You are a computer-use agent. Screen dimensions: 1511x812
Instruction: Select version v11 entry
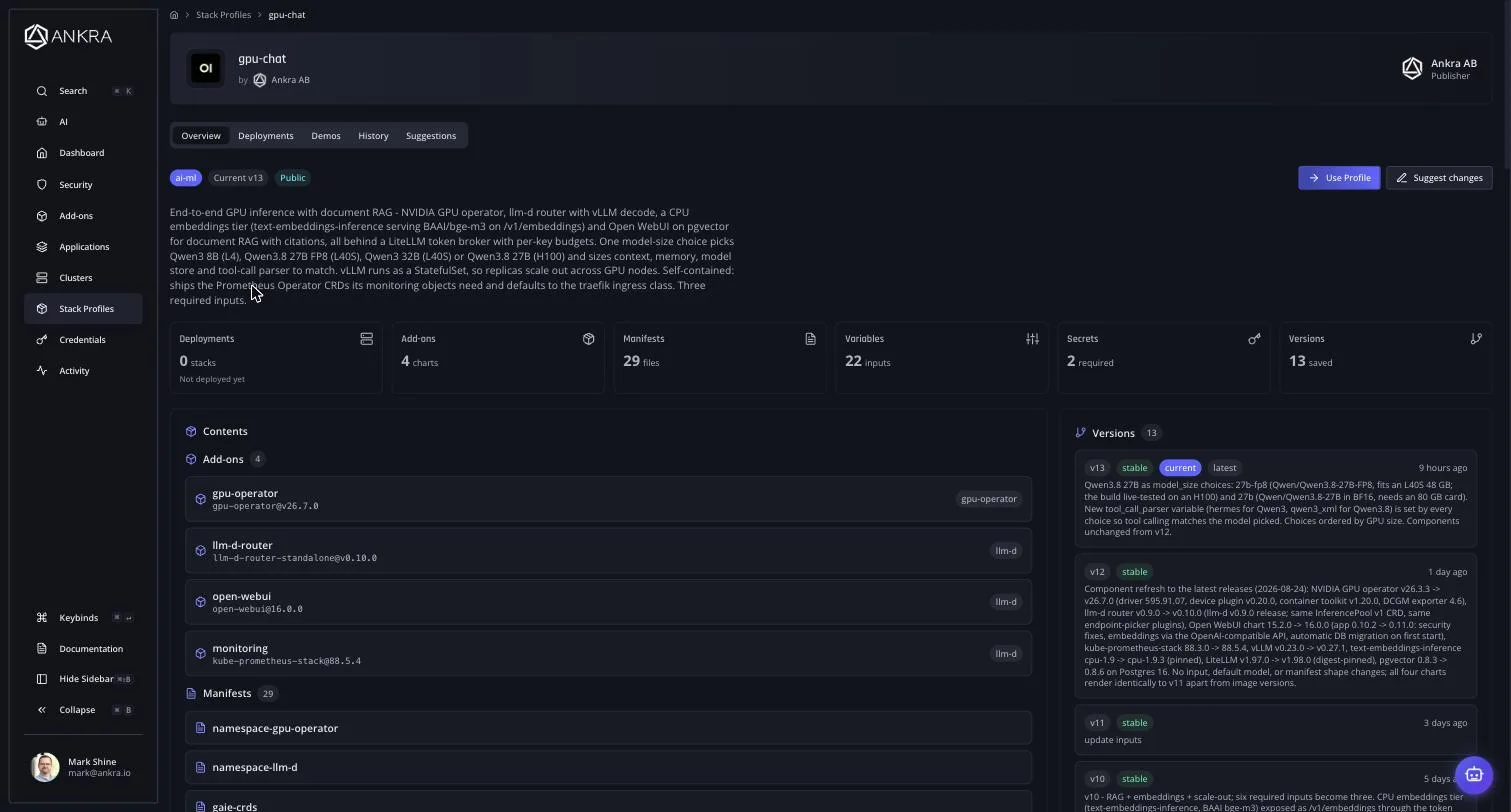[x=1276, y=731]
